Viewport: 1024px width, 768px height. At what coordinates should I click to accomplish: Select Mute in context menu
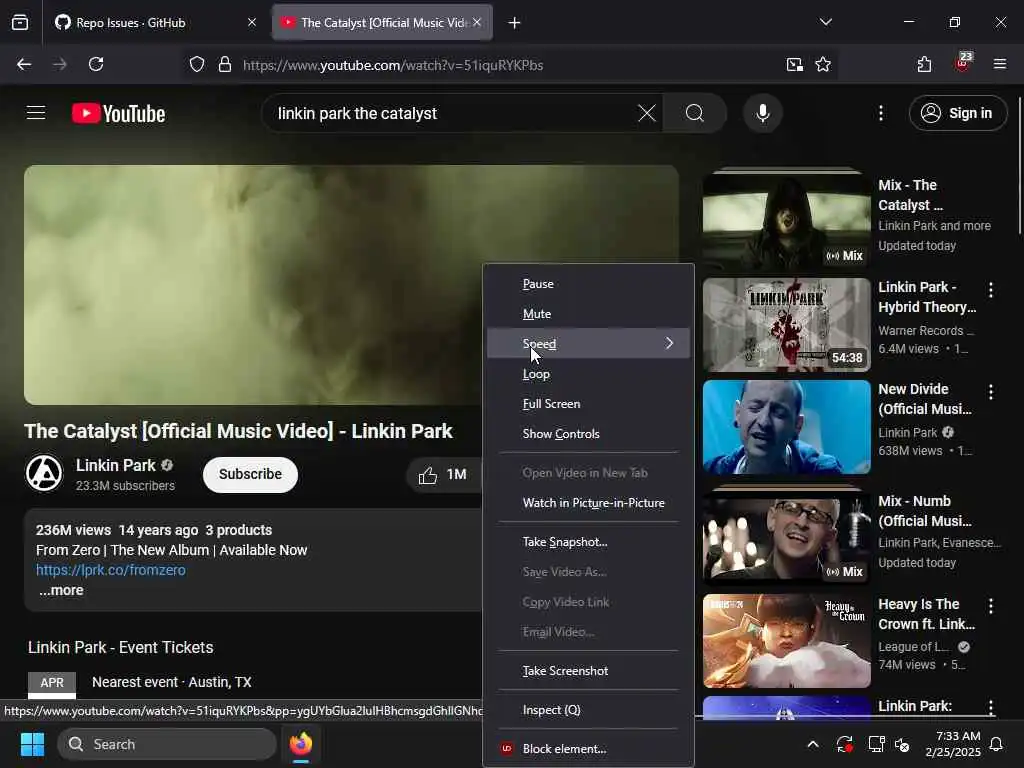coord(588,314)
